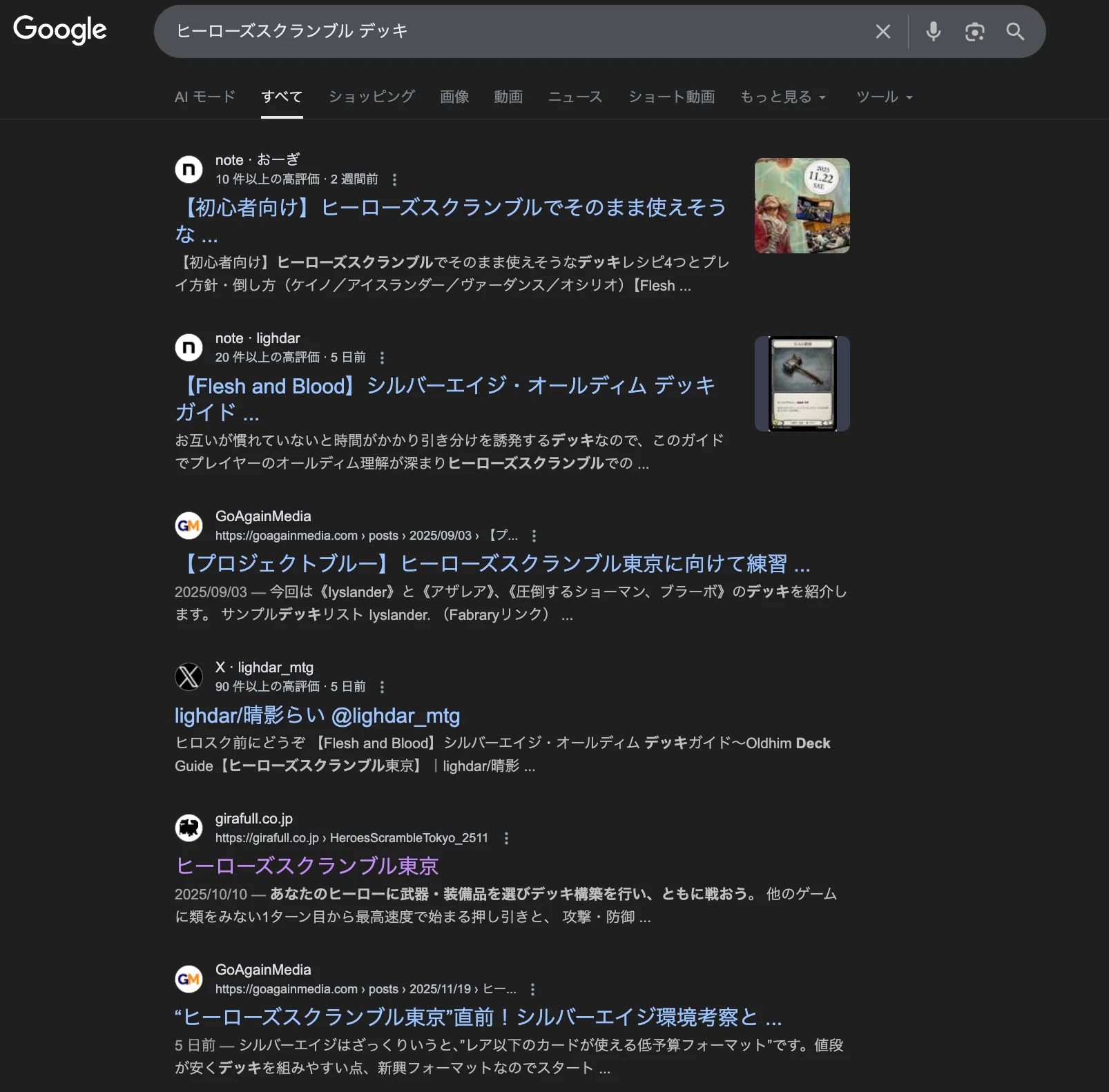The image size is (1109, 1092).
Task: Click the girafull.co.jp HeroesScrambleTokyo_2511 URL
Action: tap(351, 838)
